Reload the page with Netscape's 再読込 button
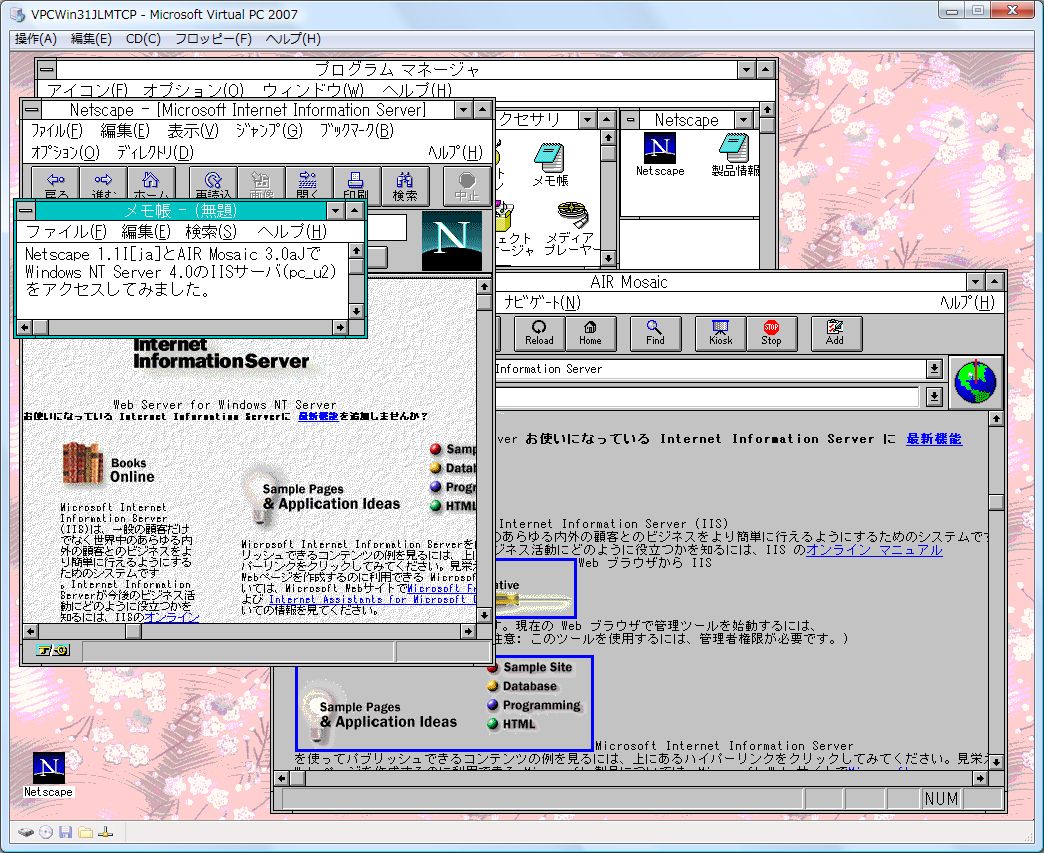The image size is (1044, 853). pyautogui.click(x=213, y=184)
